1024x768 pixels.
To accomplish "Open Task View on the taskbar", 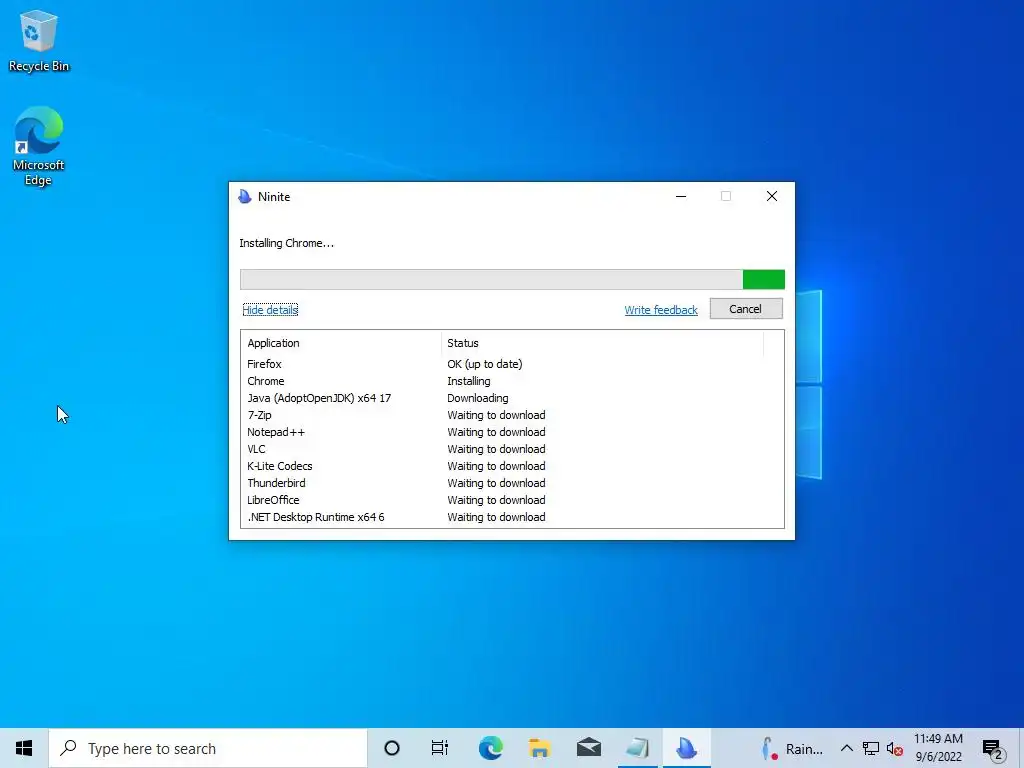I will pos(440,748).
